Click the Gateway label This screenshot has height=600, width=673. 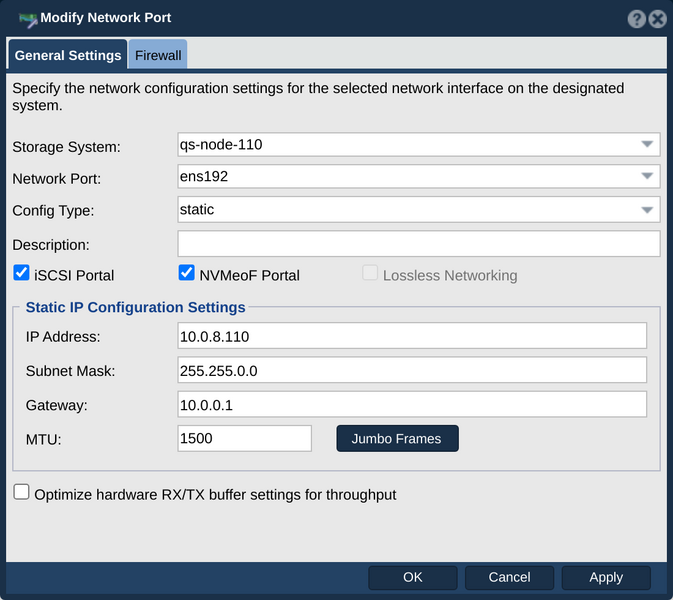[57, 405]
